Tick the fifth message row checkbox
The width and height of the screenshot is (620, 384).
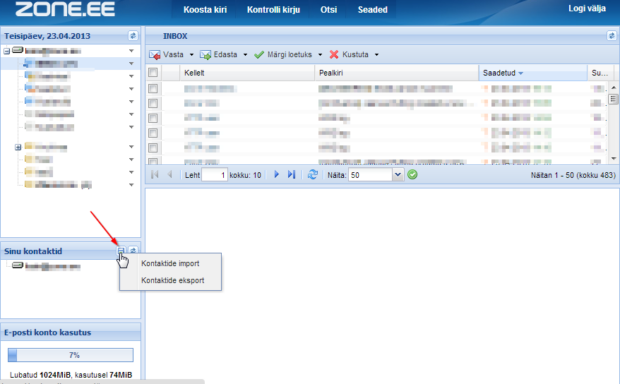153,148
